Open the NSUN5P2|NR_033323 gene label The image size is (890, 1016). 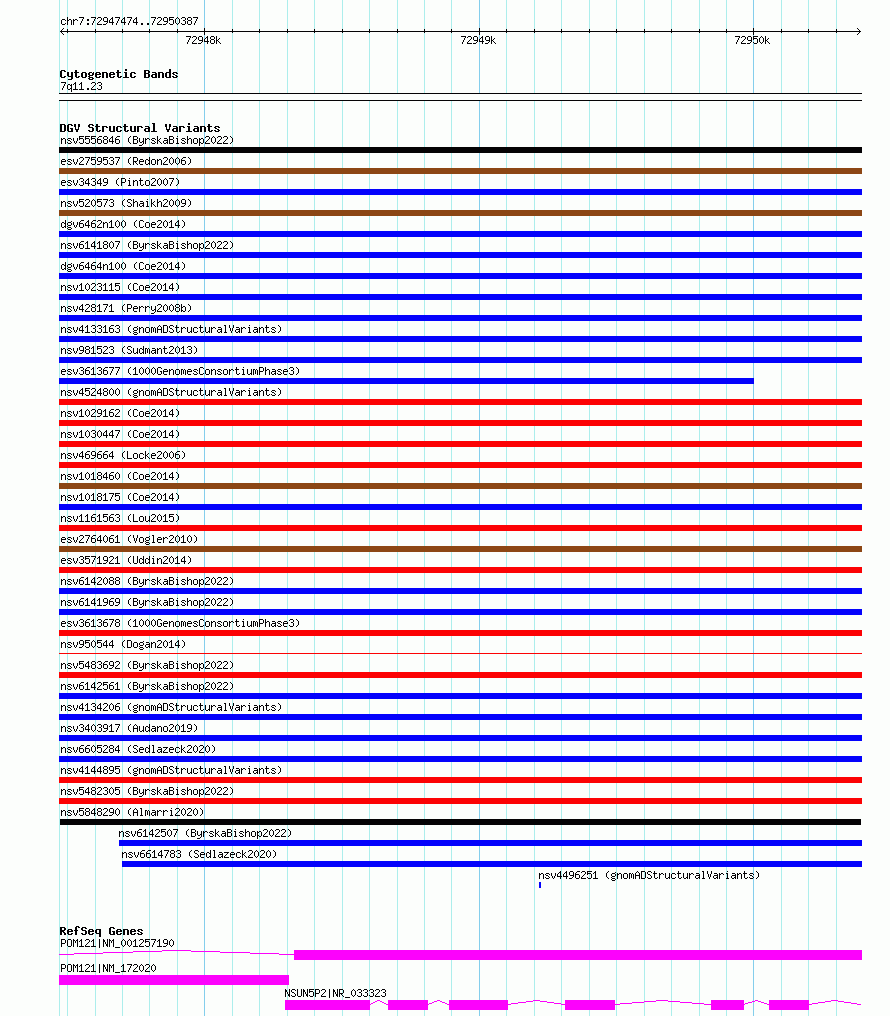336,993
